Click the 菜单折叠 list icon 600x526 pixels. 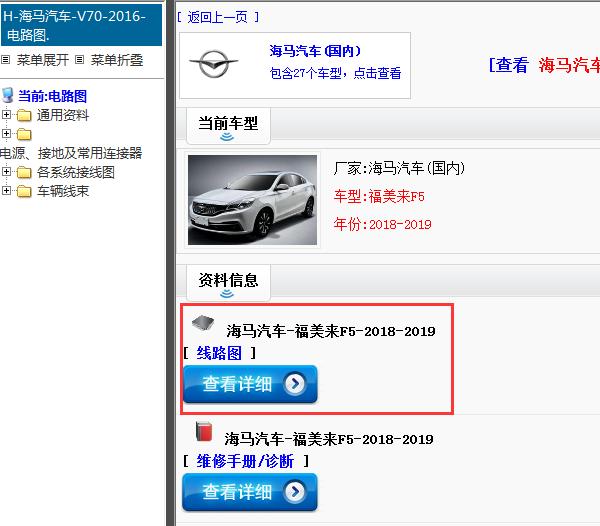coord(79,60)
